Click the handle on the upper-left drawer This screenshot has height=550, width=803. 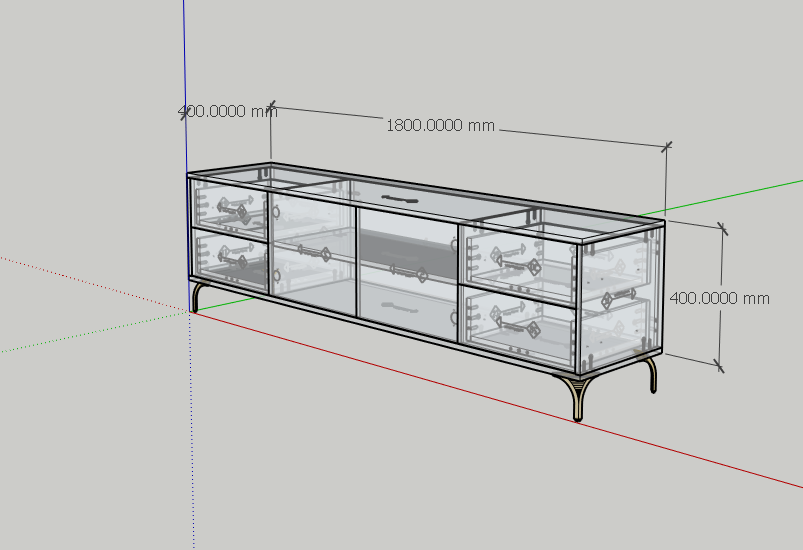tap(231, 211)
